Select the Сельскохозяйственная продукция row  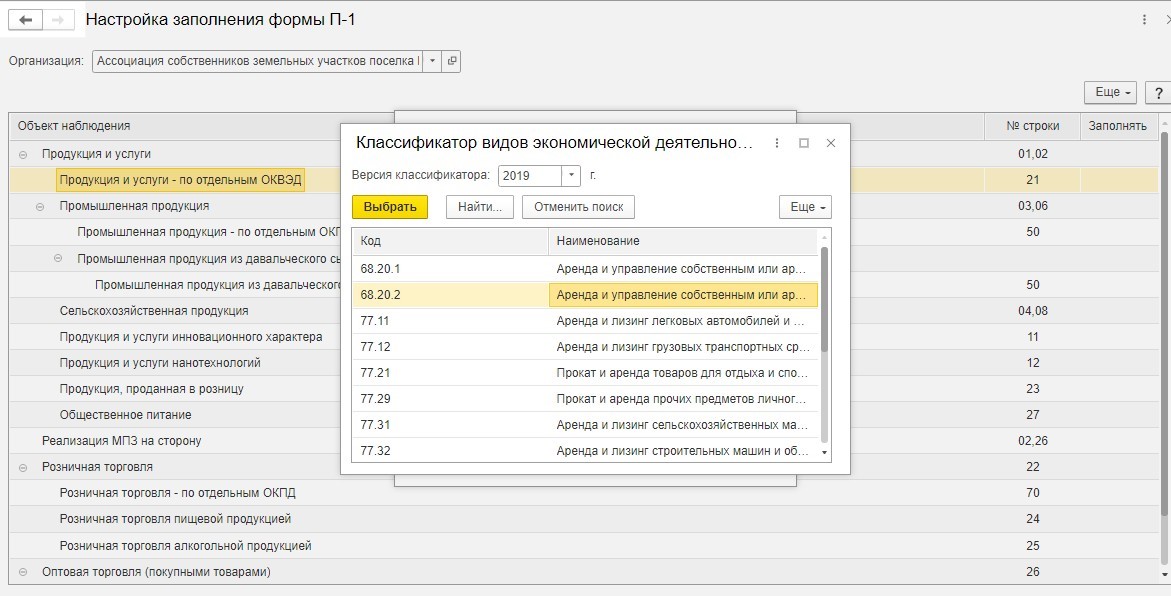(x=154, y=311)
